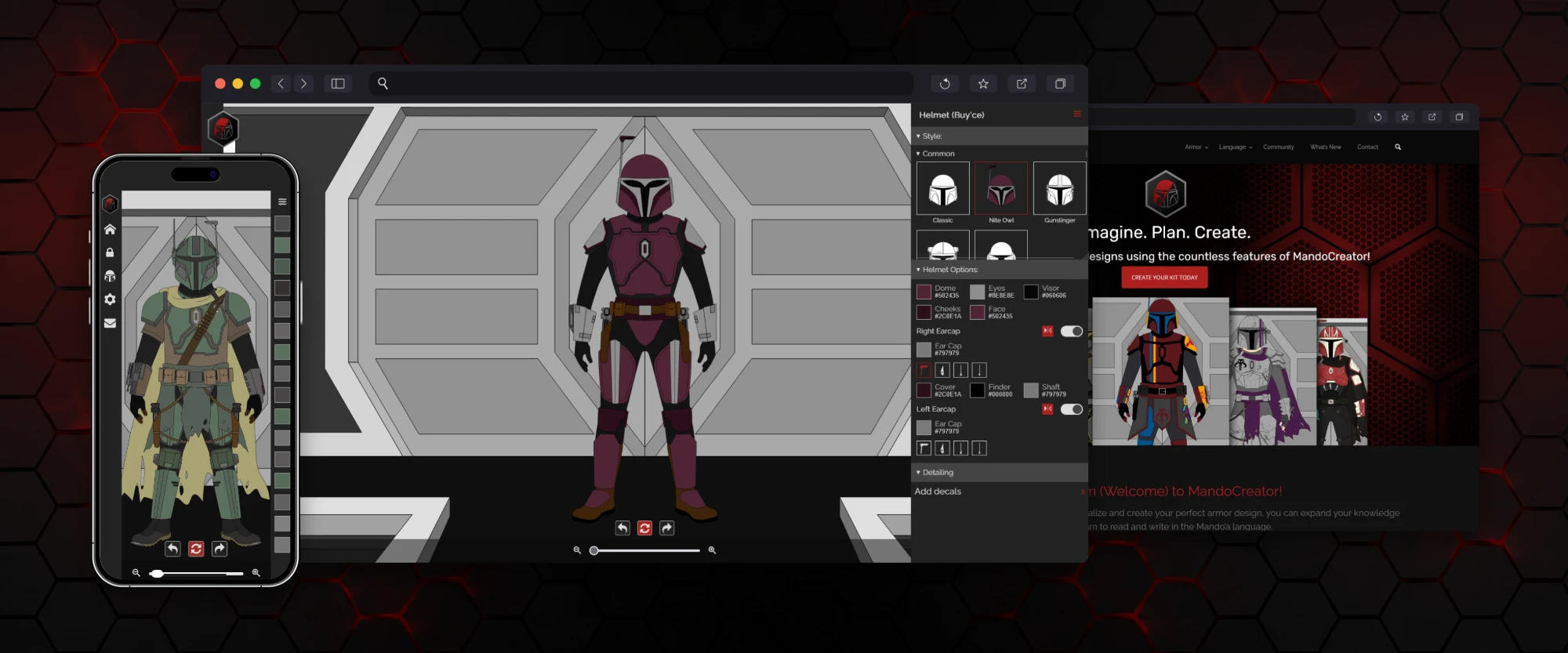The image size is (1568, 653).
Task: Tap the sliders icon at the phone's top right
Action: click(282, 201)
